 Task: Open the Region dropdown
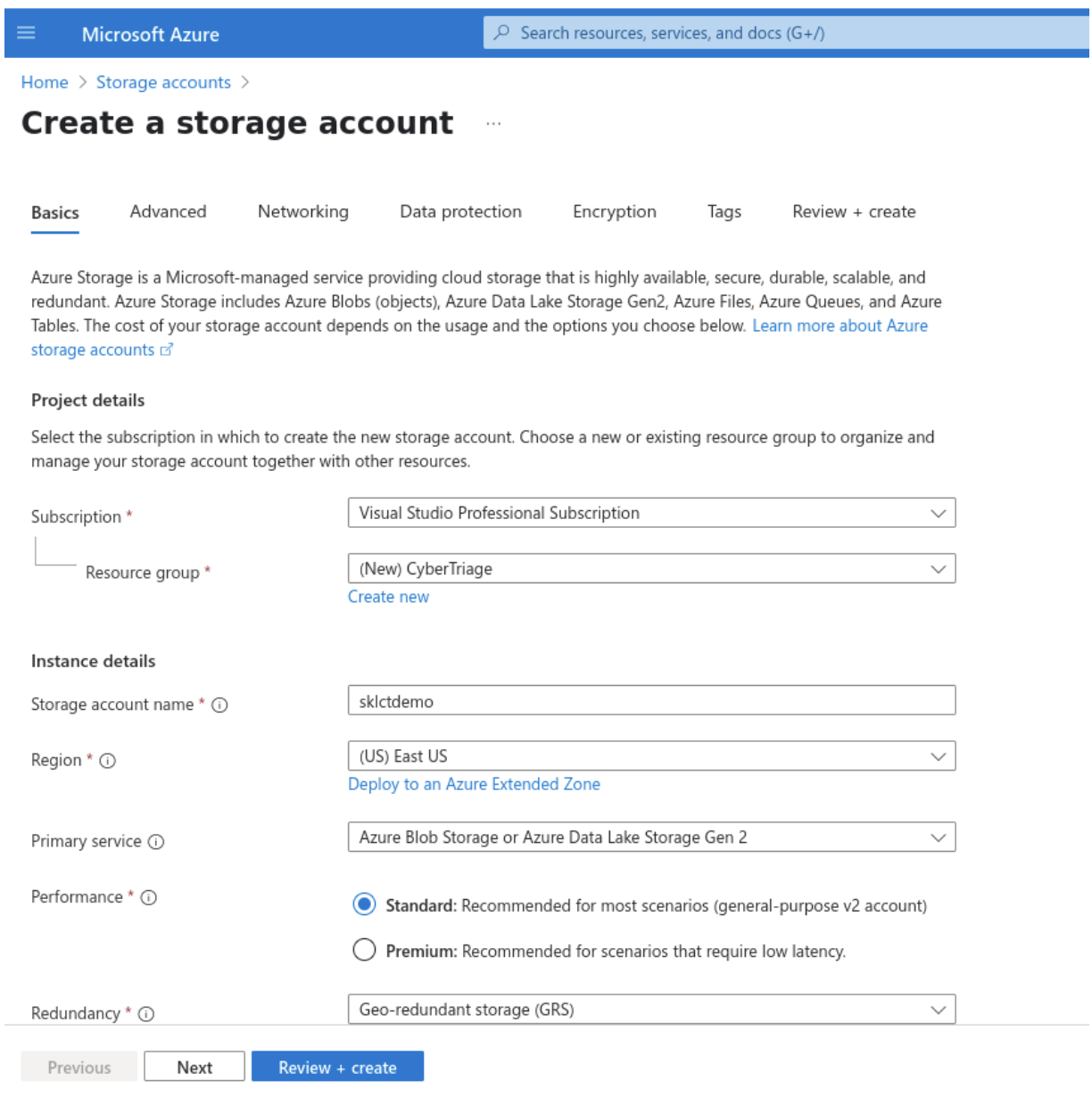(651, 756)
